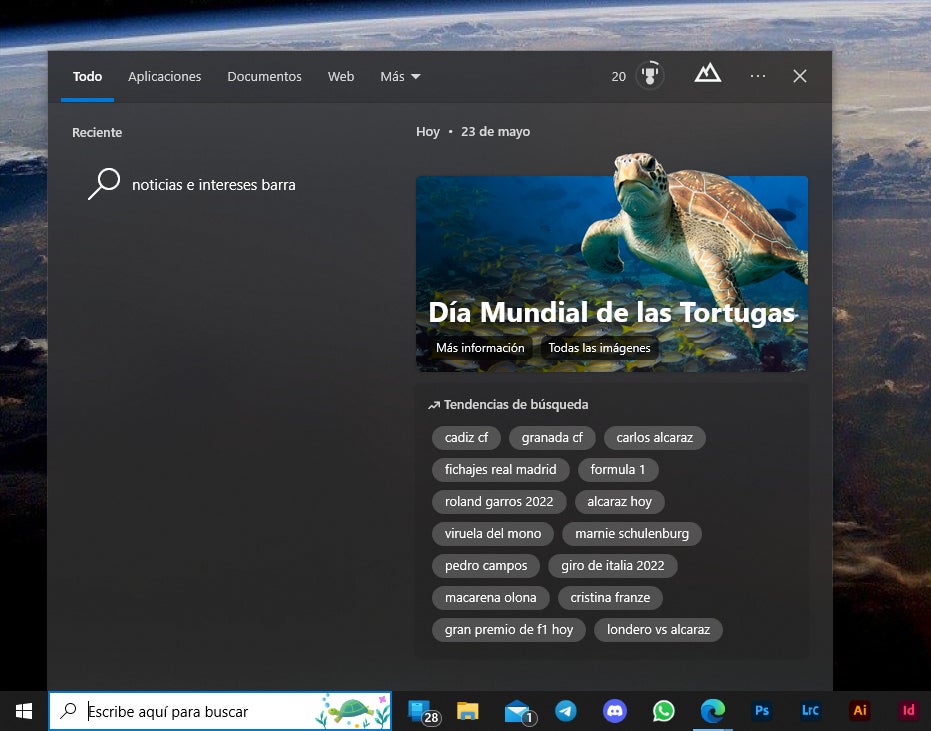Open the Mail app showing one notification
931x731 pixels.
point(517,711)
